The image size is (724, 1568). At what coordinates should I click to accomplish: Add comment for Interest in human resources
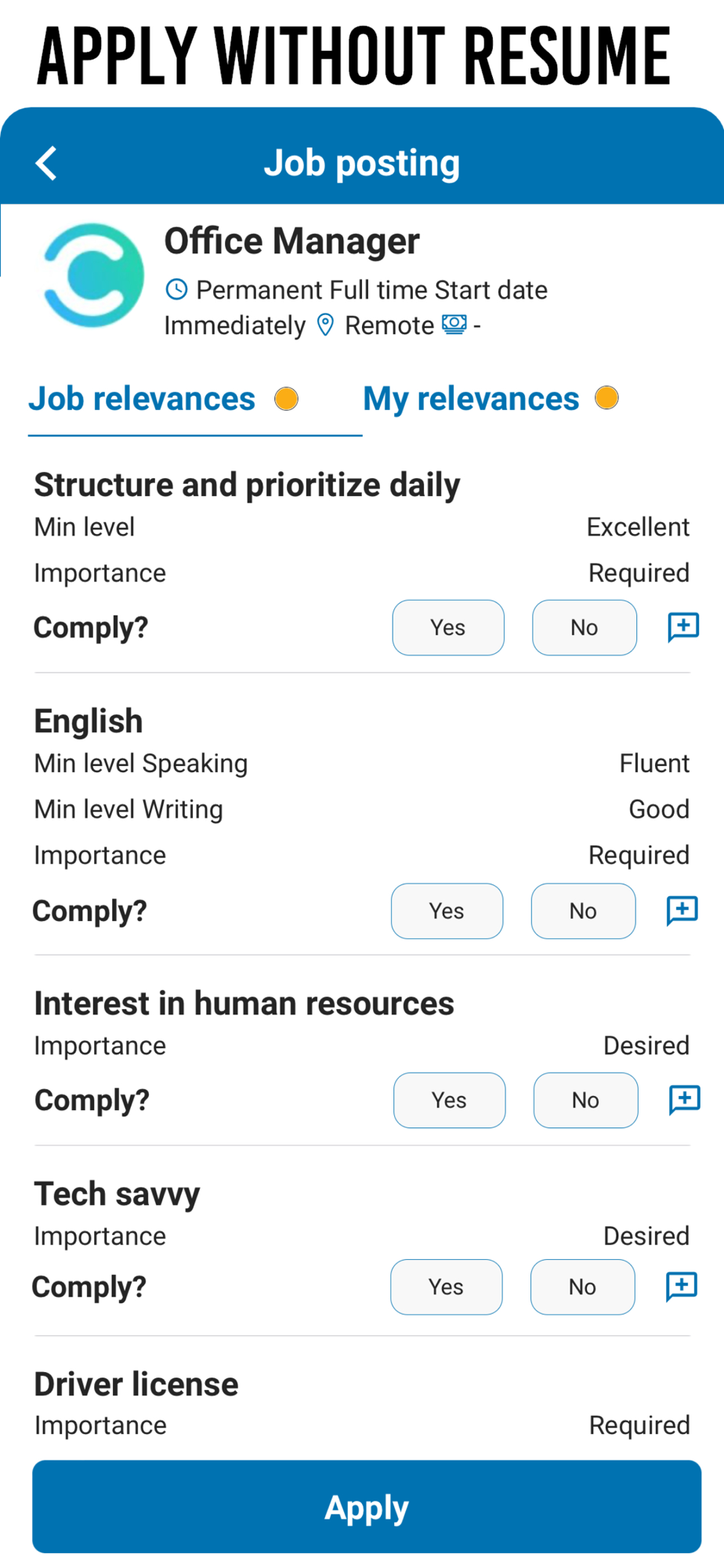[684, 1100]
